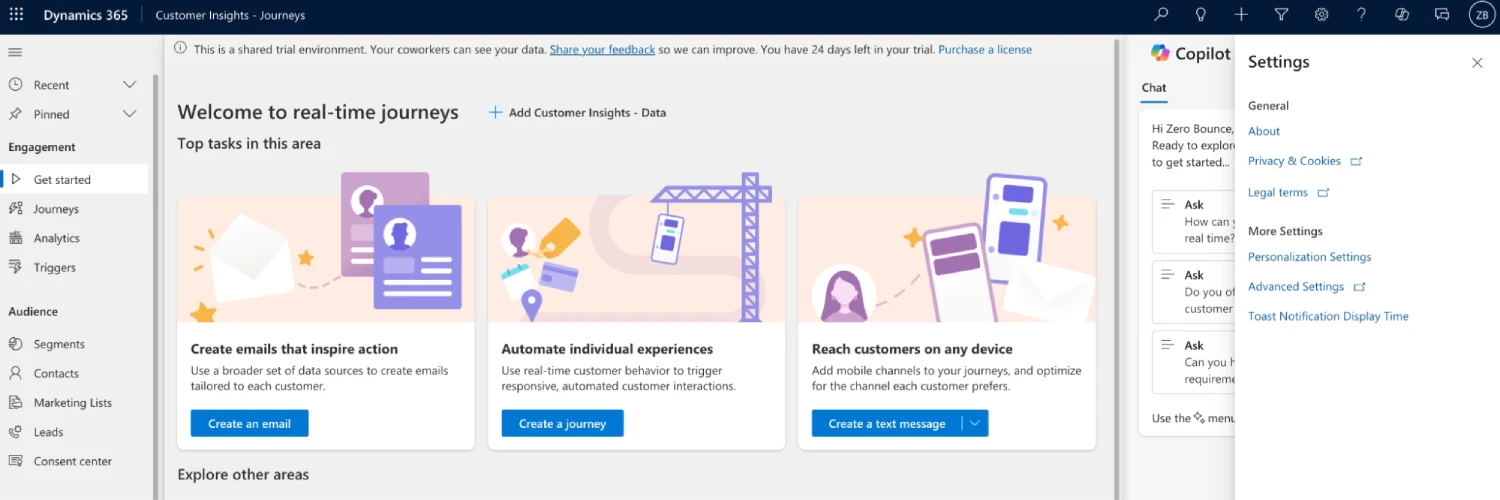Click the 'Automate individual experiences' card title
Screen dimensions: 1500x500
click(607, 349)
